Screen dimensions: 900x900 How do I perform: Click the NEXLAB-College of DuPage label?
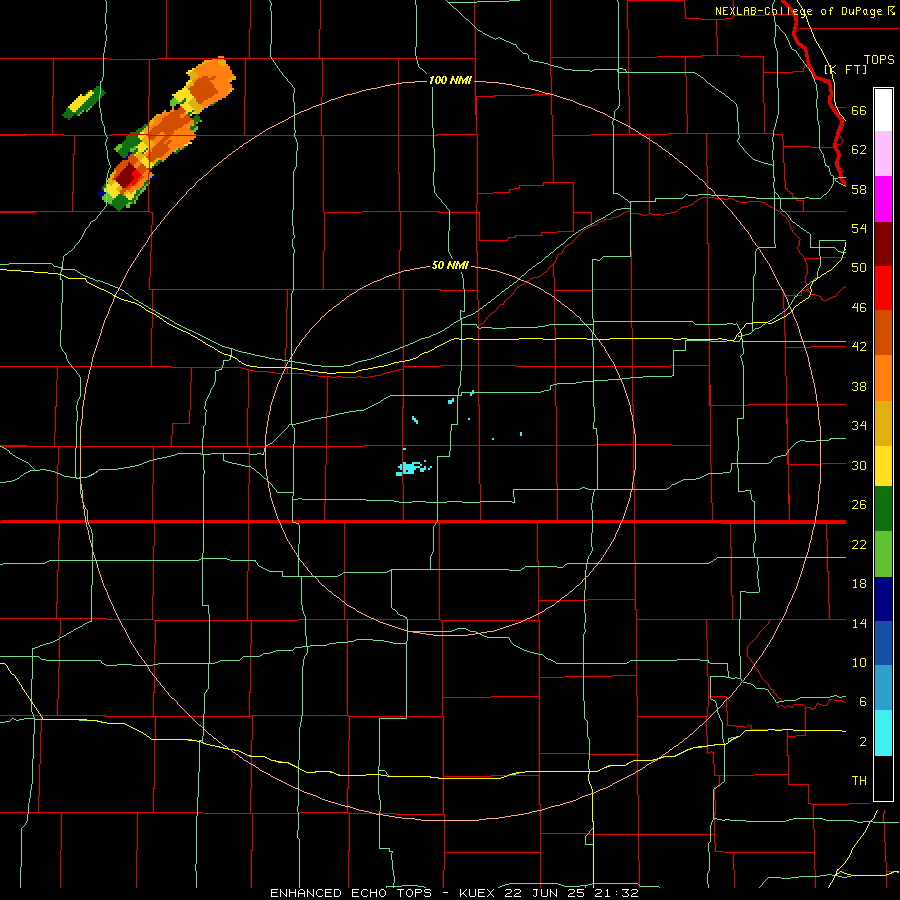click(799, 11)
